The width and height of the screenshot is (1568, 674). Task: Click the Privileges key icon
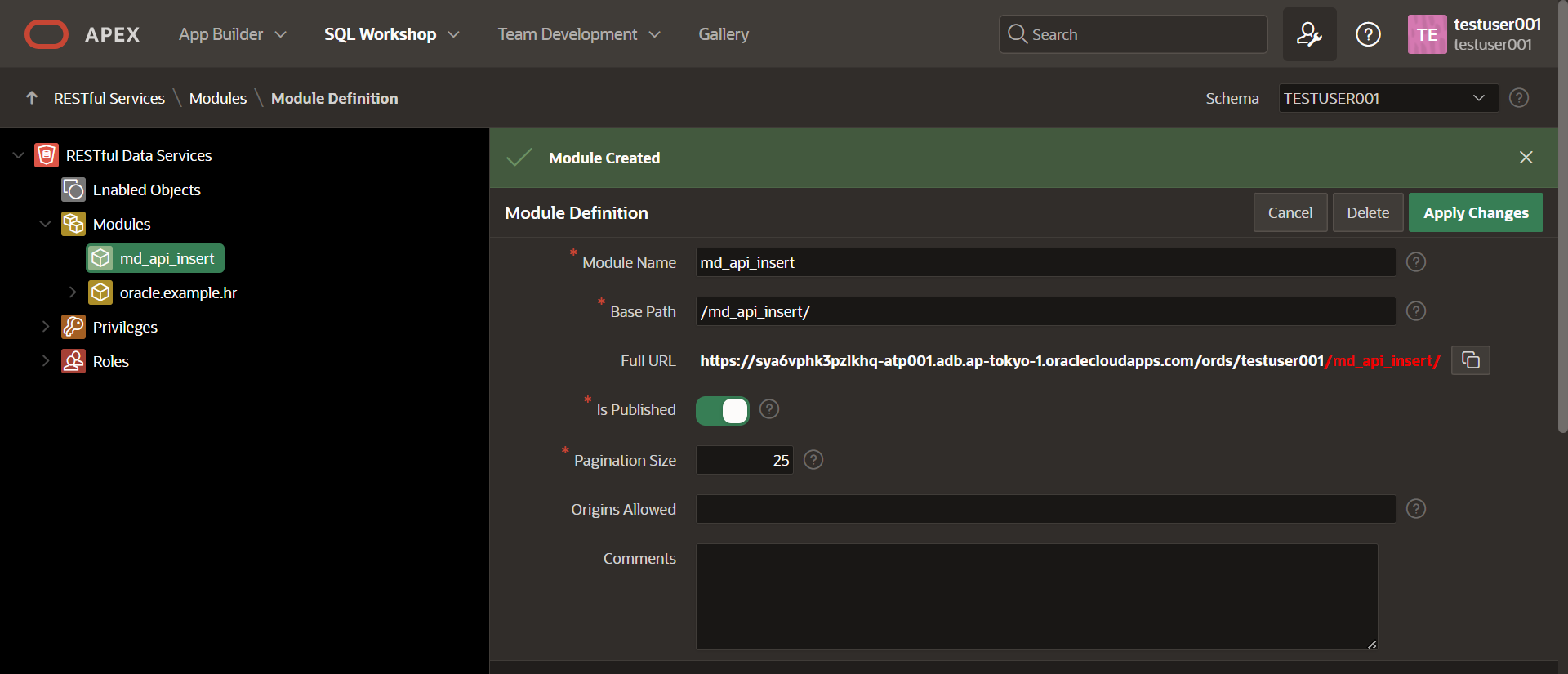click(x=73, y=327)
